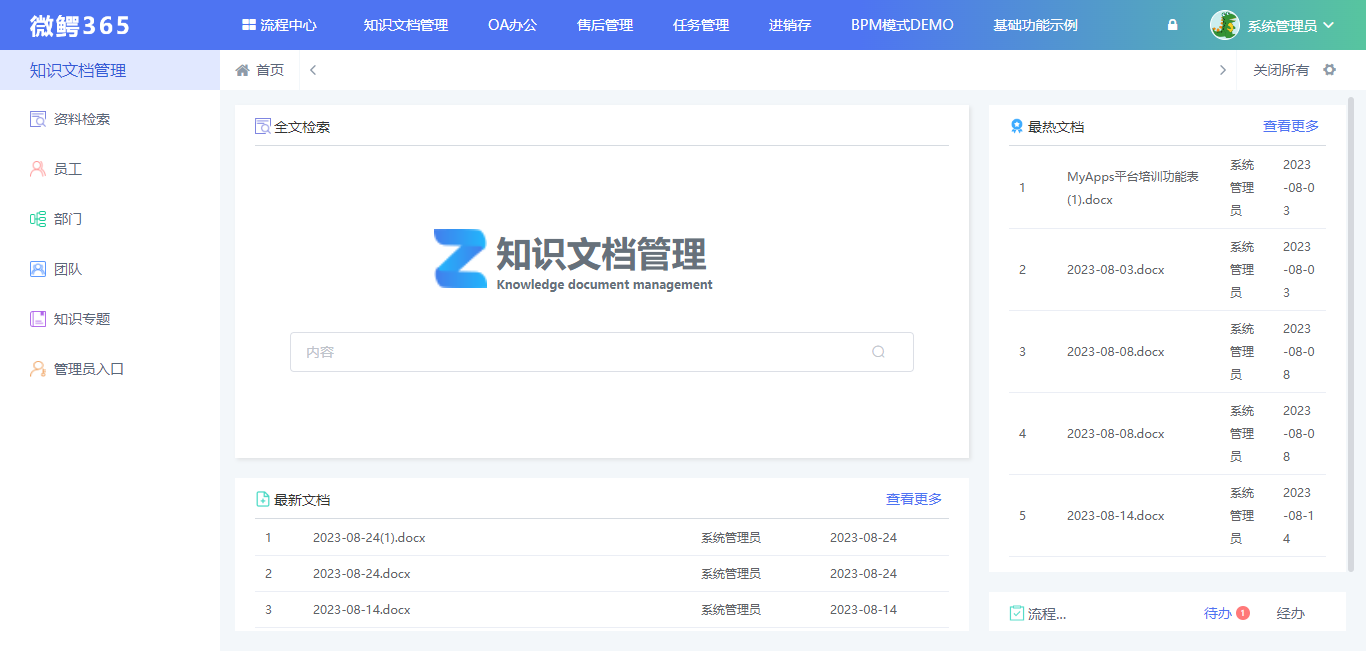Click the home icon on 首页 tab

pos(242,70)
